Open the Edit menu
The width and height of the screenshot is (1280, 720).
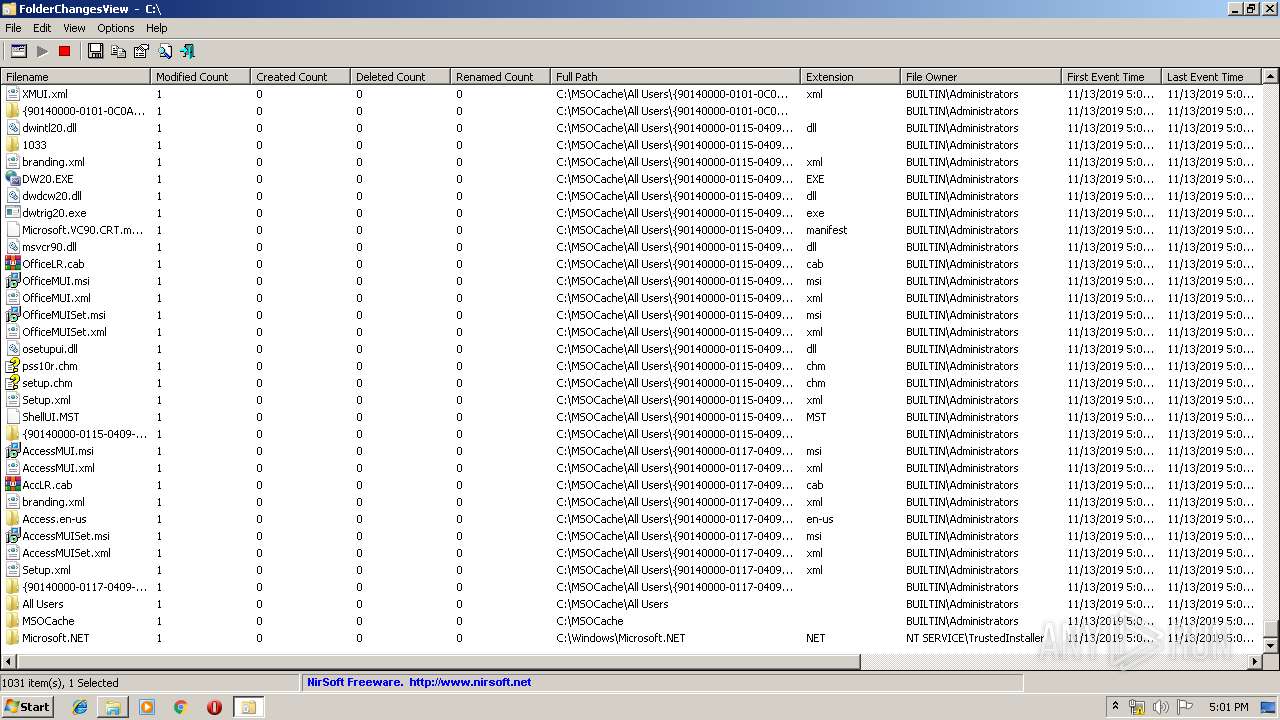(x=42, y=28)
